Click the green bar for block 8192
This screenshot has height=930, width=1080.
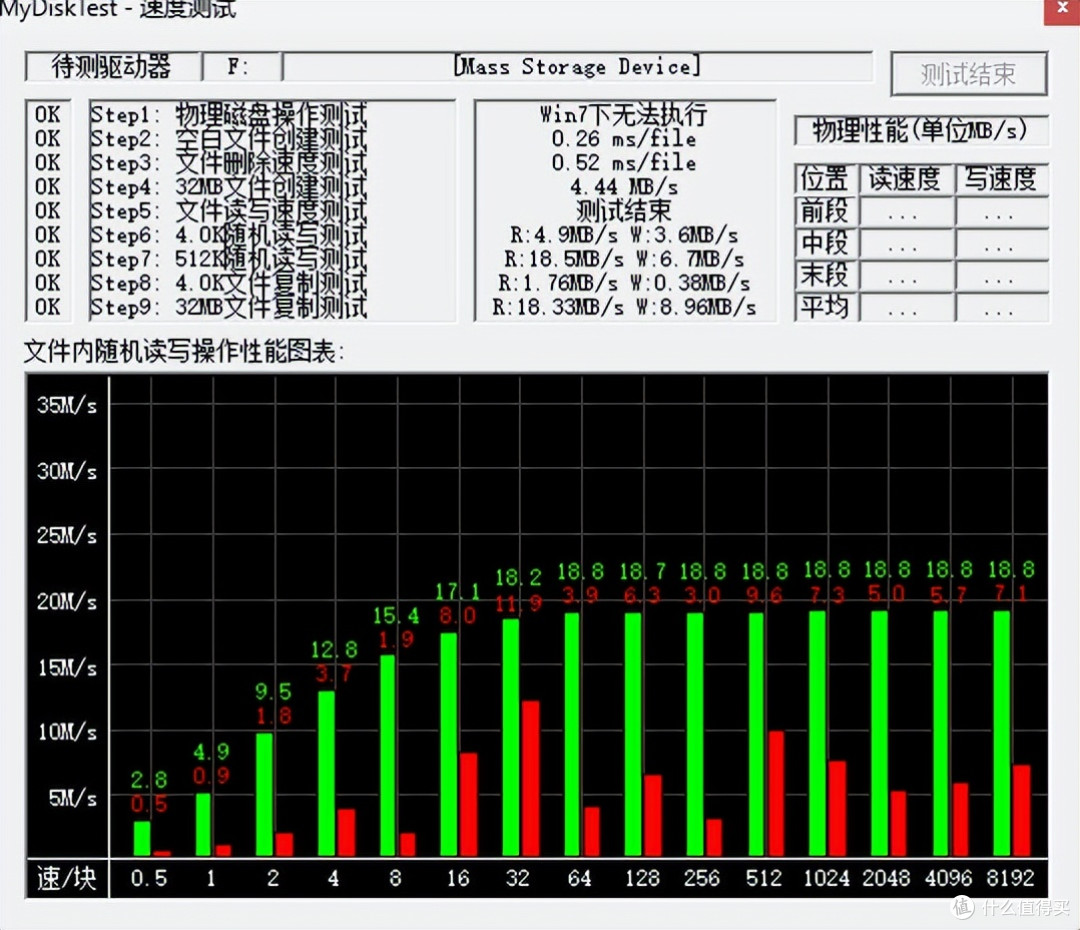click(1001, 734)
